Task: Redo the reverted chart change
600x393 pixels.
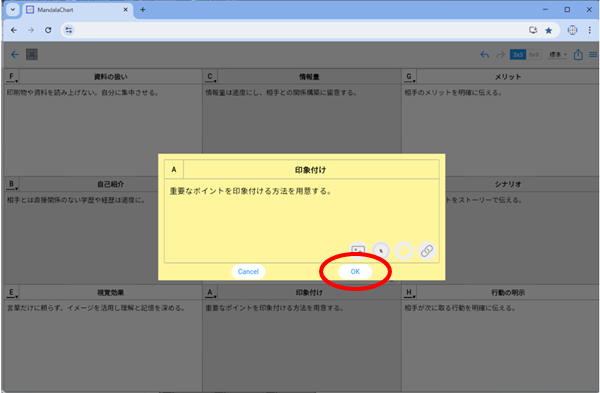Action: click(x=500, y=55)
